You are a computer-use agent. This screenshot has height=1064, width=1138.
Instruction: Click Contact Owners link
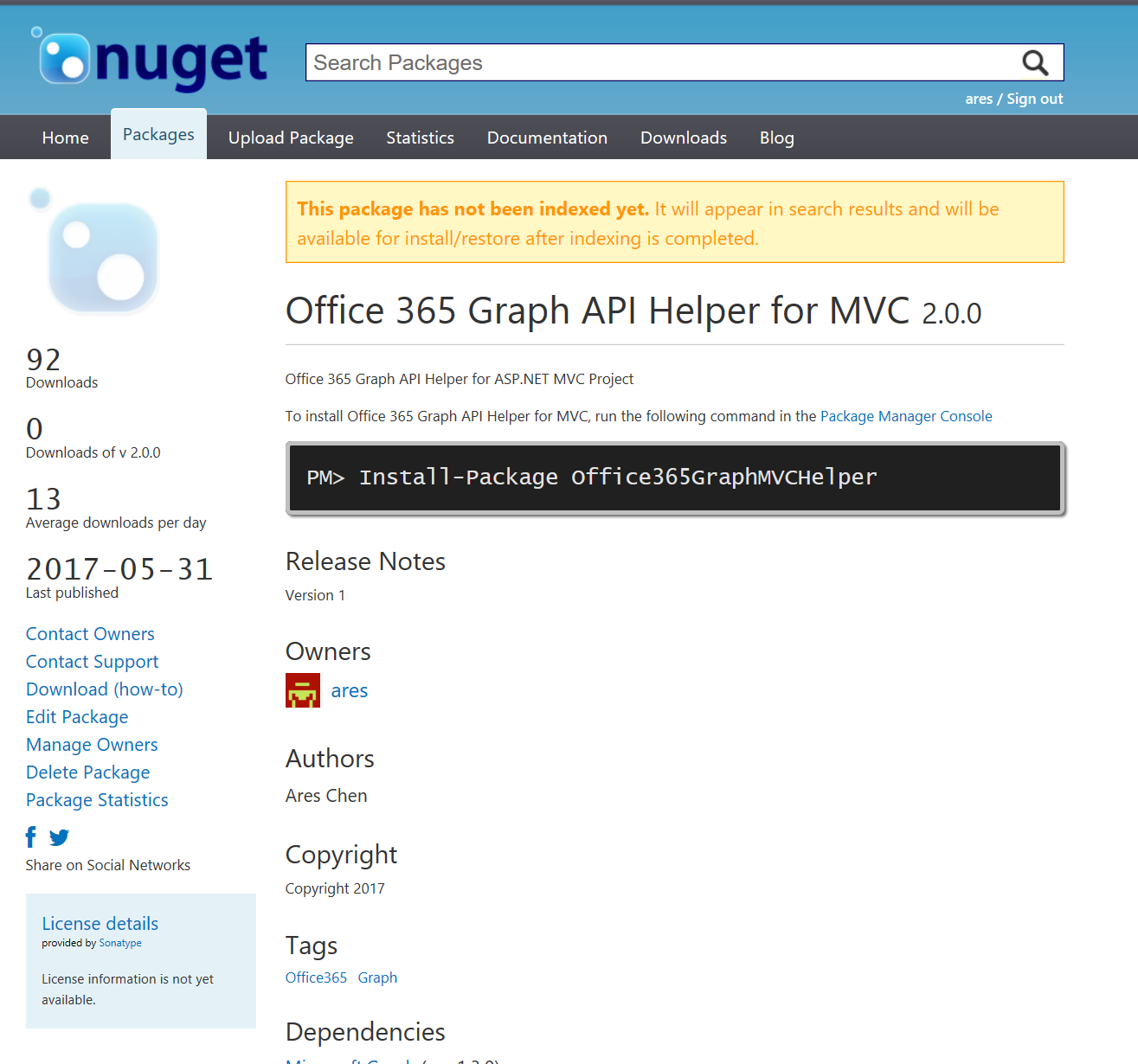pyautogui.click(x=90, y=634)
